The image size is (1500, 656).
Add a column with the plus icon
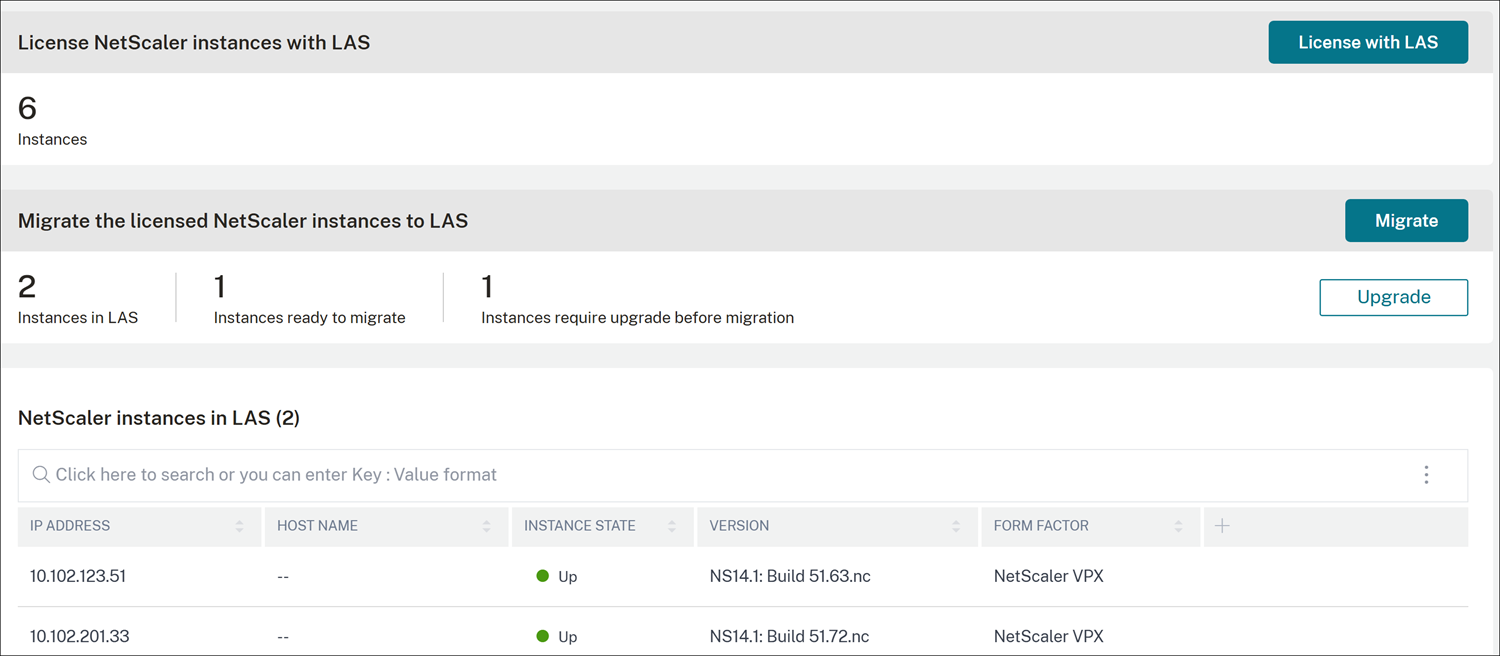click(x=1222, y=526)
